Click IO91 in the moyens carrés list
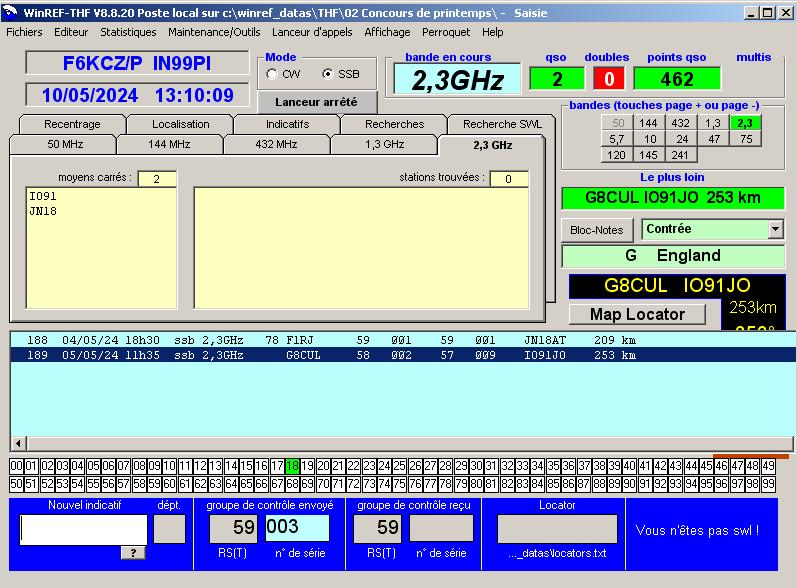 43,196
